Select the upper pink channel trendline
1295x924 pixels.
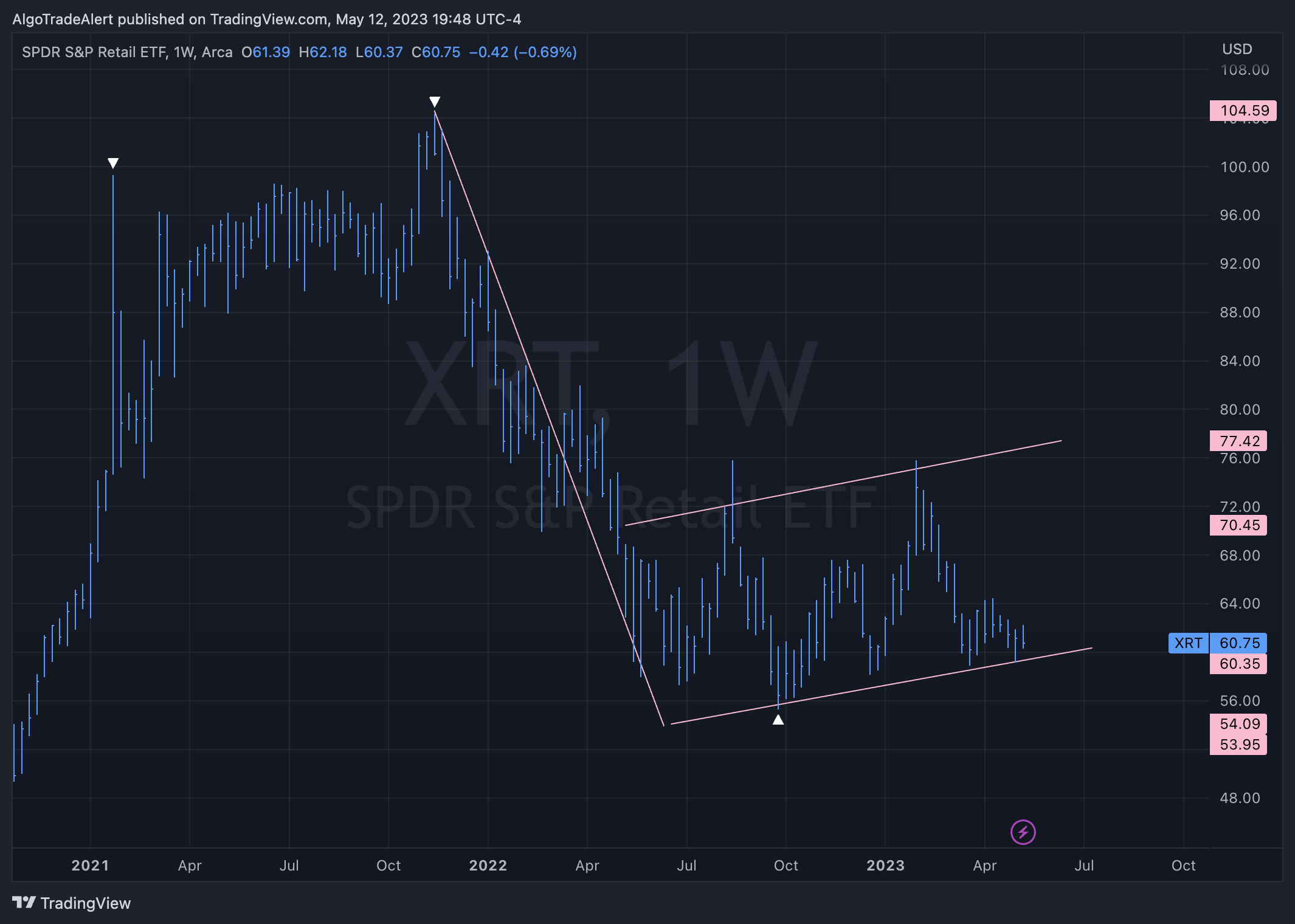(843, 483)
